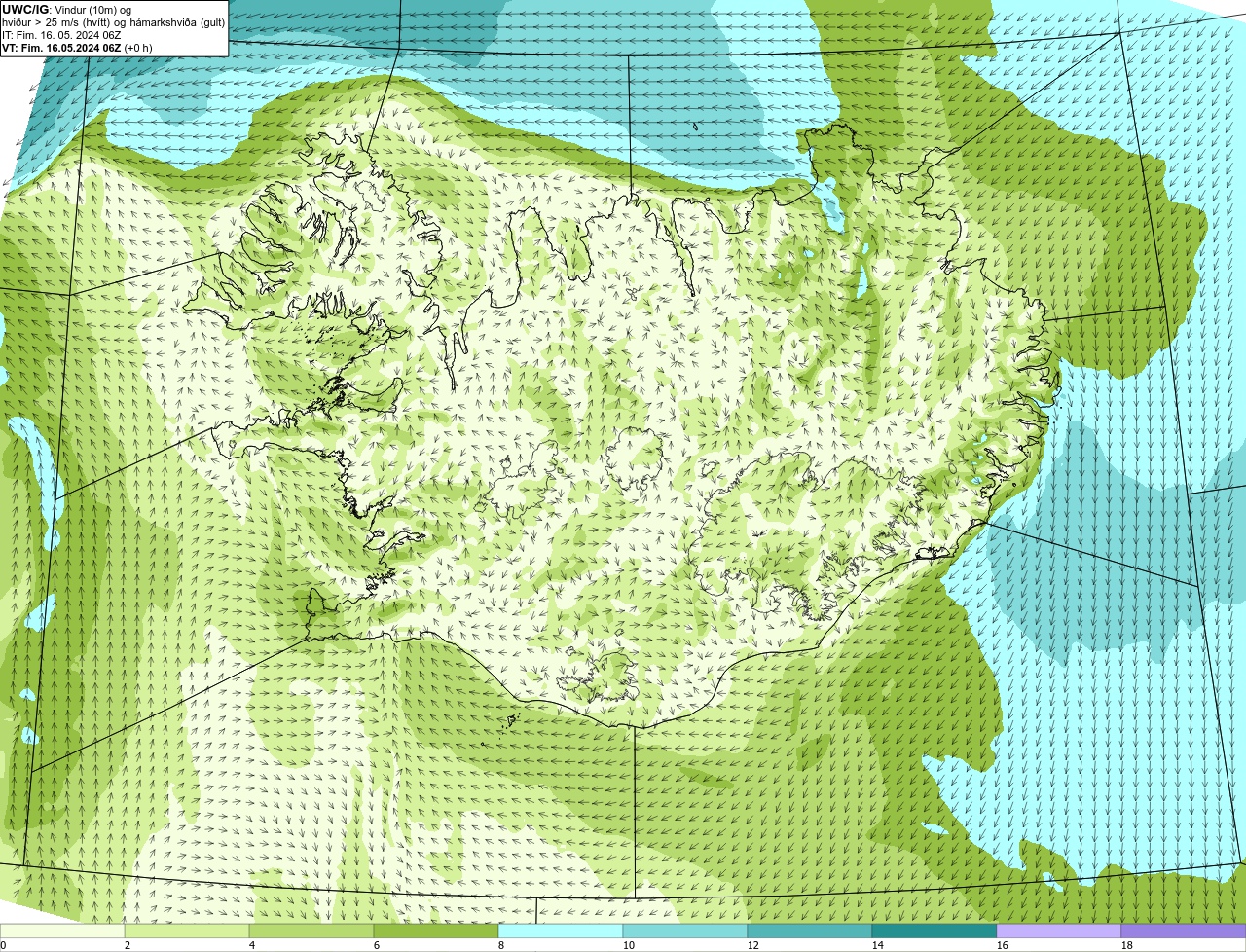The width and height of the screenshot is (1246, 952).
Task: Select the light green 2–4 m/s legend swatch
Action: click(187, 932)
